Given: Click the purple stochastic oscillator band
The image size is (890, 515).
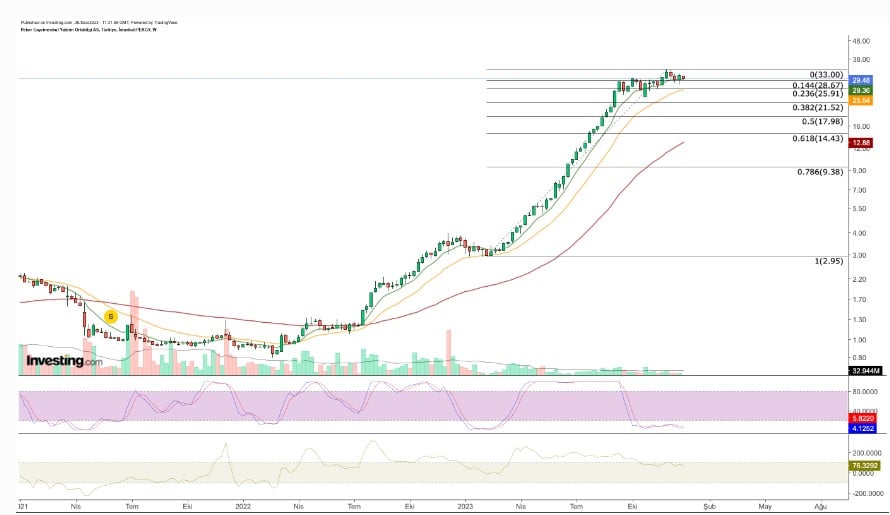Looking at the screenshot, I should pyautogui.click(x=300, y=405).
